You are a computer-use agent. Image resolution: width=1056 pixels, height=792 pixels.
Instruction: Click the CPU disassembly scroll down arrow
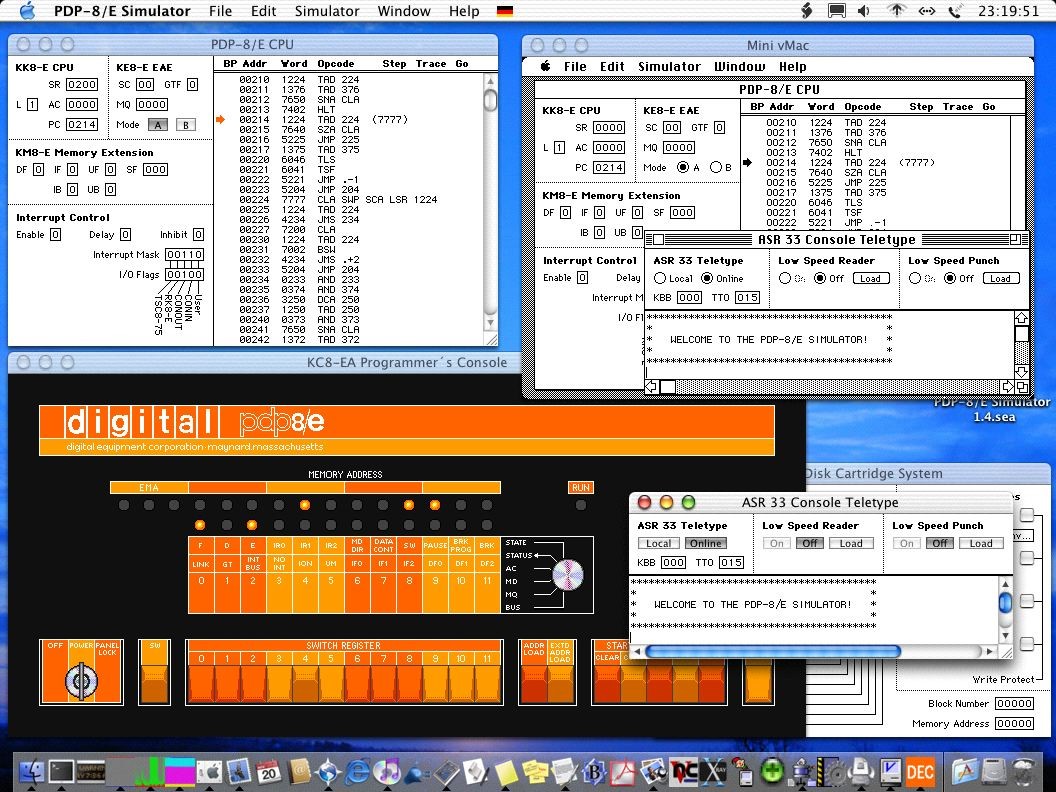click(x=491, y=323)
